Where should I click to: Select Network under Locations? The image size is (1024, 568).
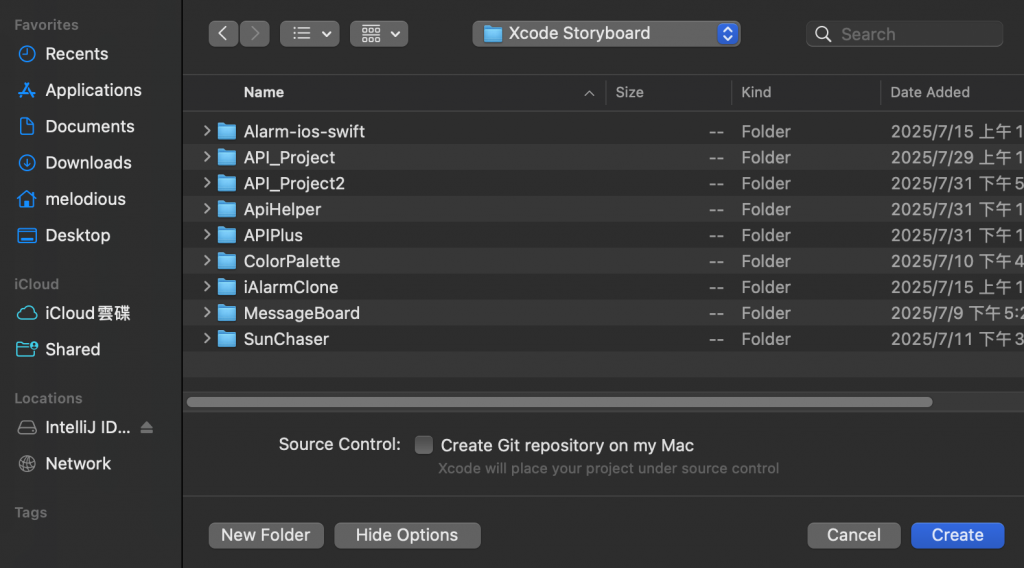[78, 464]
